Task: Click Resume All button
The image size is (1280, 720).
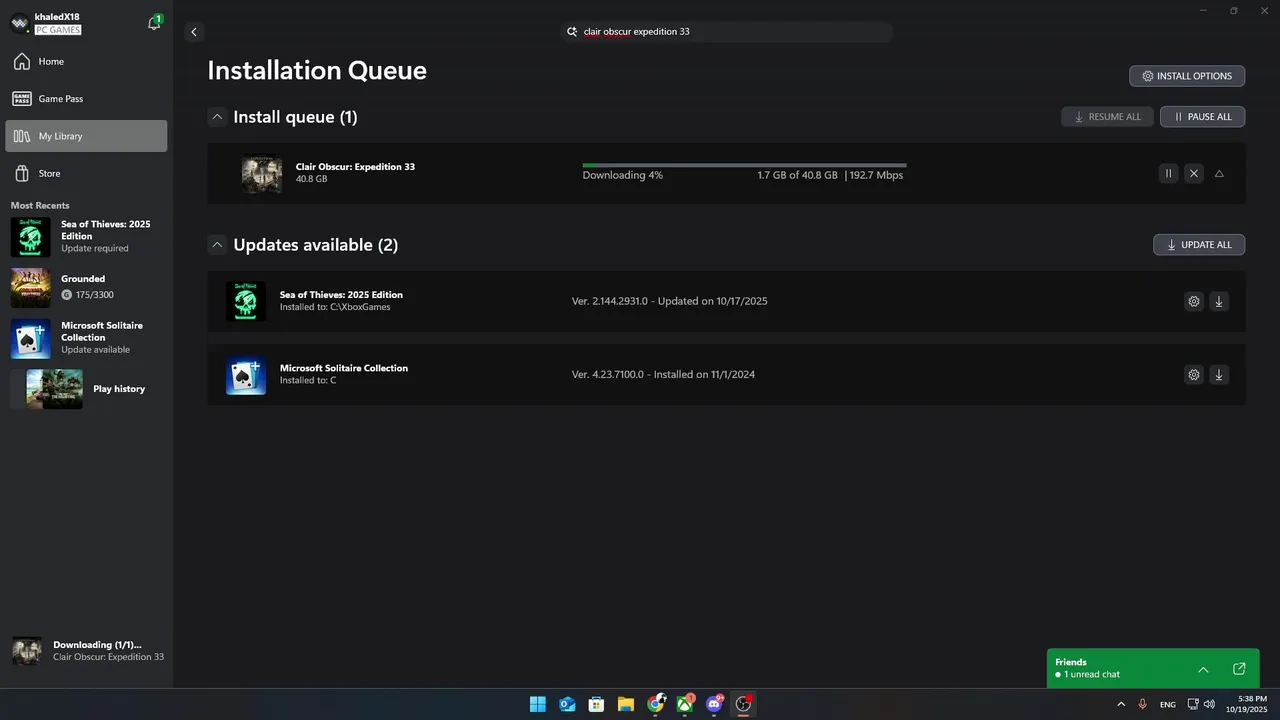Action: coord(1107,117)
